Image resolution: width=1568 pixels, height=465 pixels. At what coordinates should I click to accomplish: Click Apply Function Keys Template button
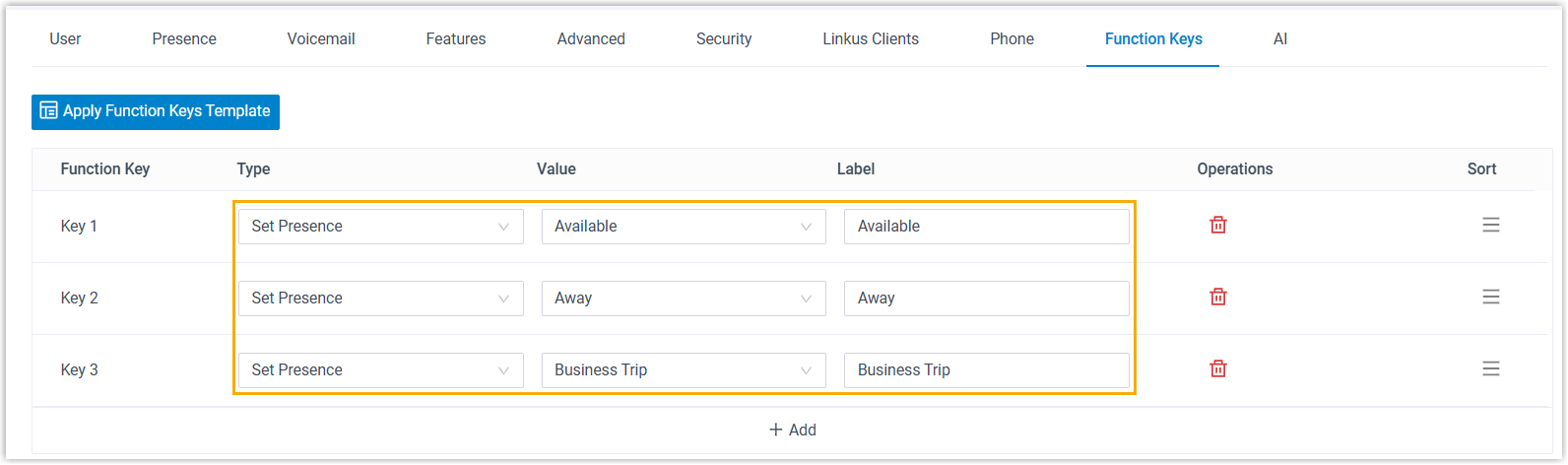[156, 111]
